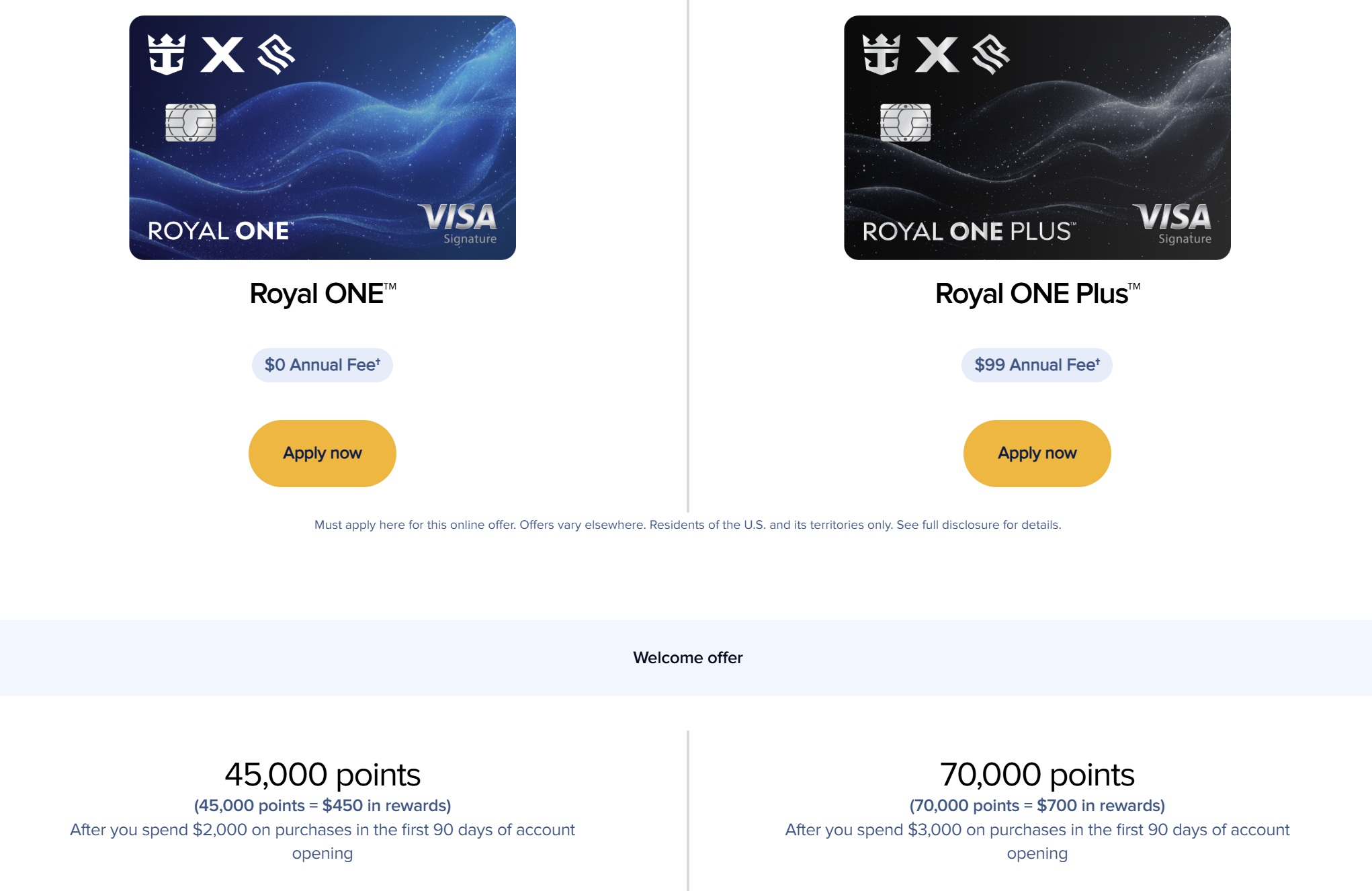Click the crown-and-anchor logo on blue card
This screenshot has width=1372, height=891.
[x=166, y=54]
